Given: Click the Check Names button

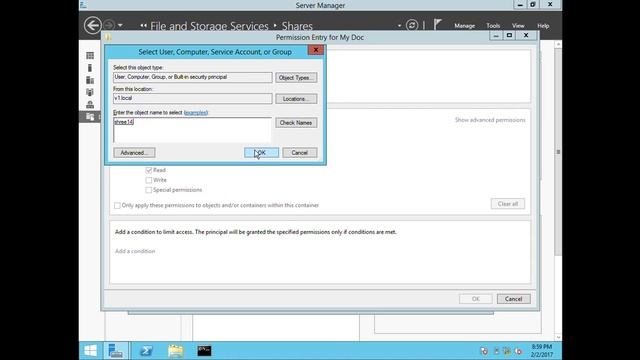Looking at the screenshot, I should coord(296,122).
